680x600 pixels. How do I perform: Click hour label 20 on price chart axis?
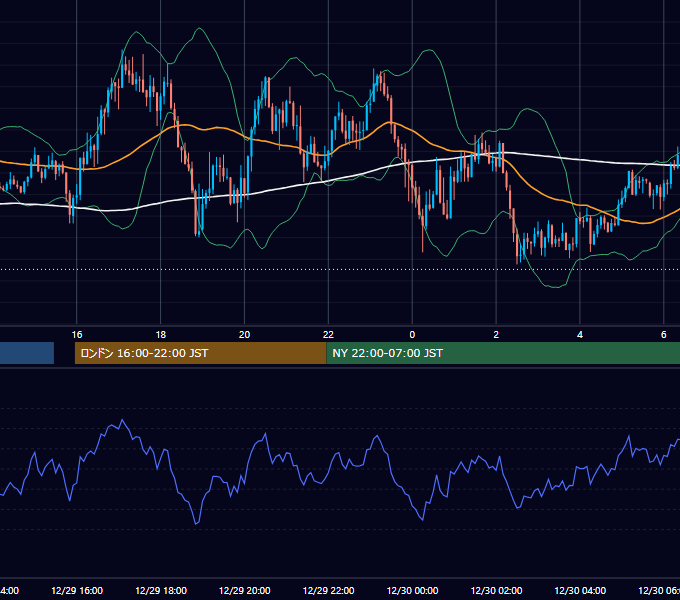coord(245,335)
